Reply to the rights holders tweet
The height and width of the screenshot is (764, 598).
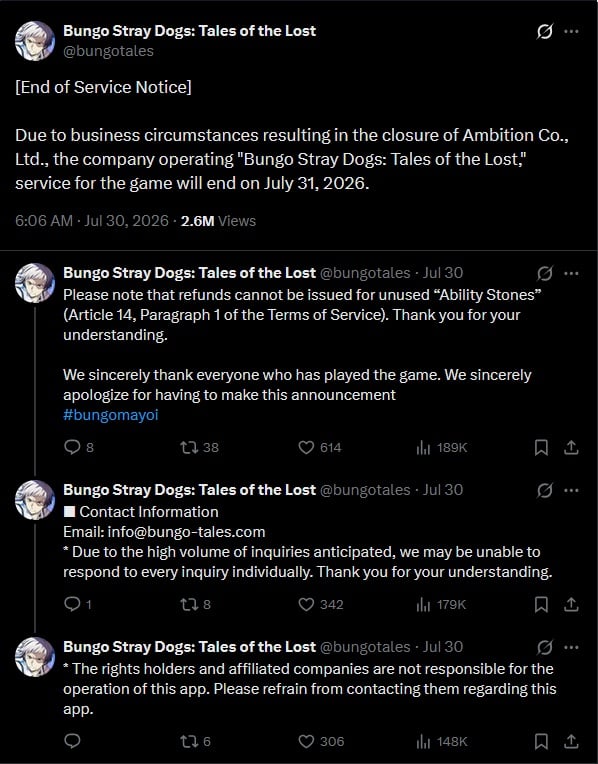click(72, 741)
